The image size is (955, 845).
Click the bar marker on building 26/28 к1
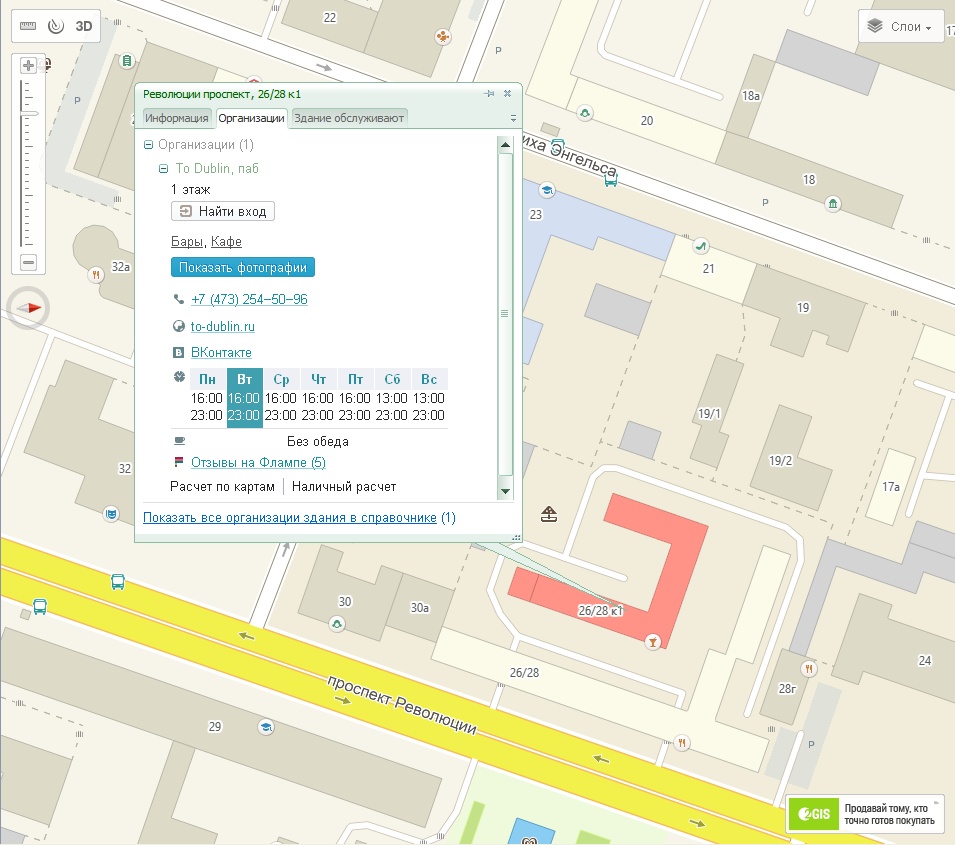[x=652, y=642]
